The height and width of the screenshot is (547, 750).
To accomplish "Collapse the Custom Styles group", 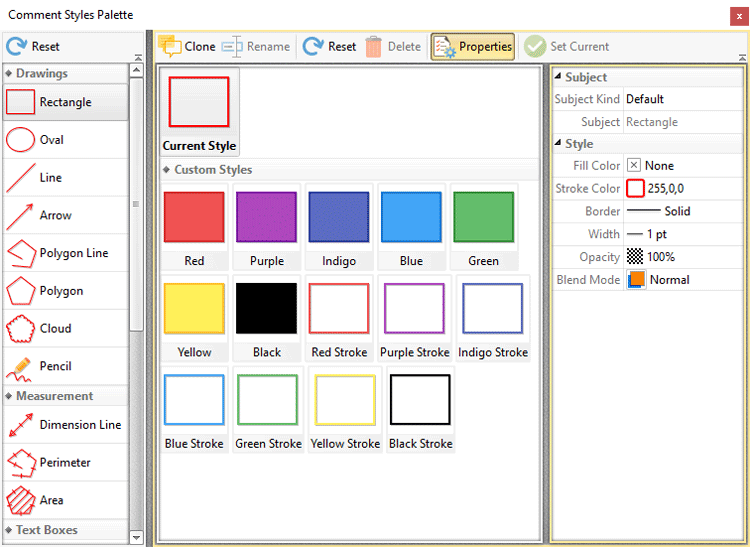I will (167, 170).
